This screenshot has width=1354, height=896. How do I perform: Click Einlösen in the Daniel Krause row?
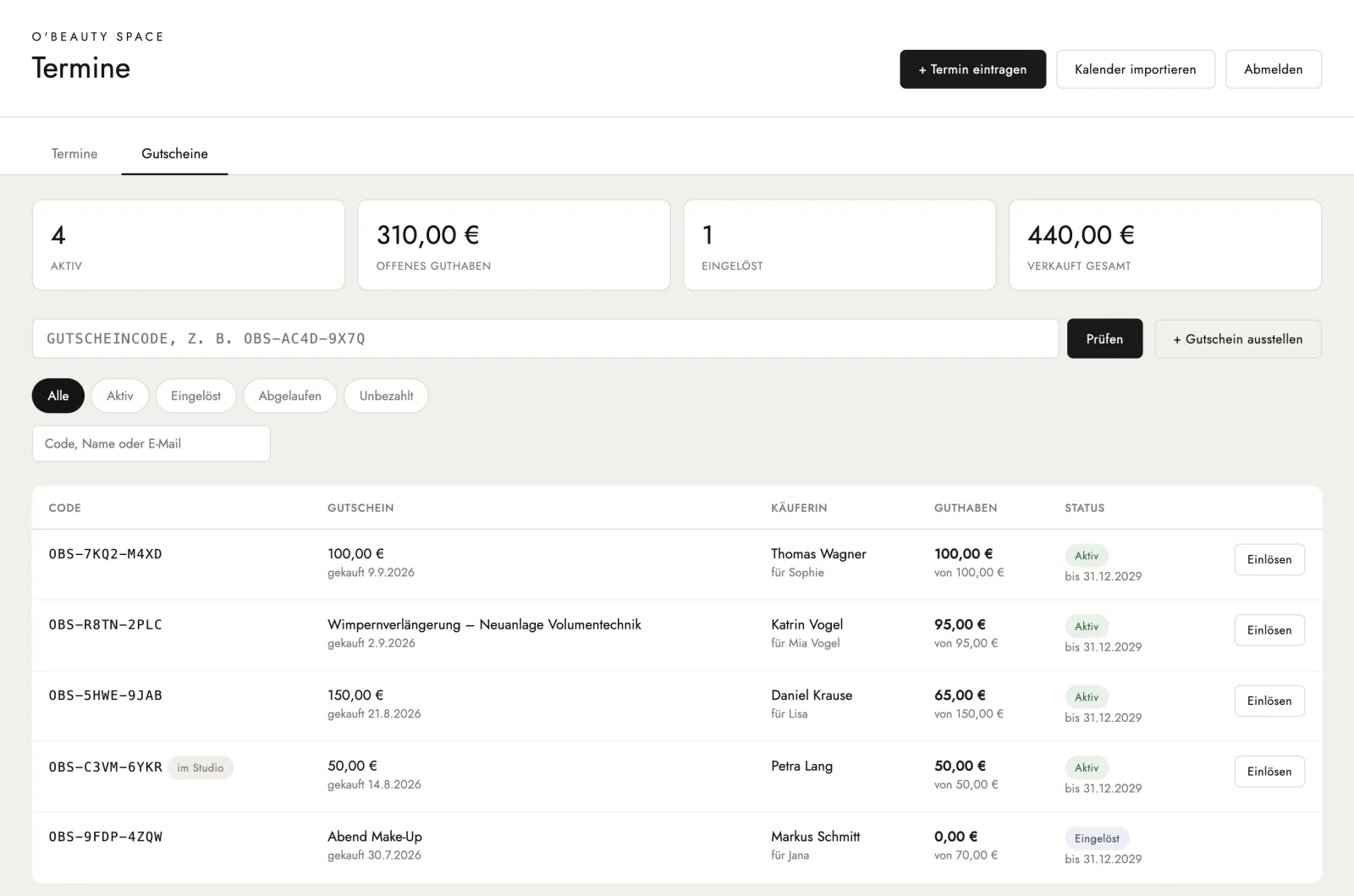(1269, 701)
